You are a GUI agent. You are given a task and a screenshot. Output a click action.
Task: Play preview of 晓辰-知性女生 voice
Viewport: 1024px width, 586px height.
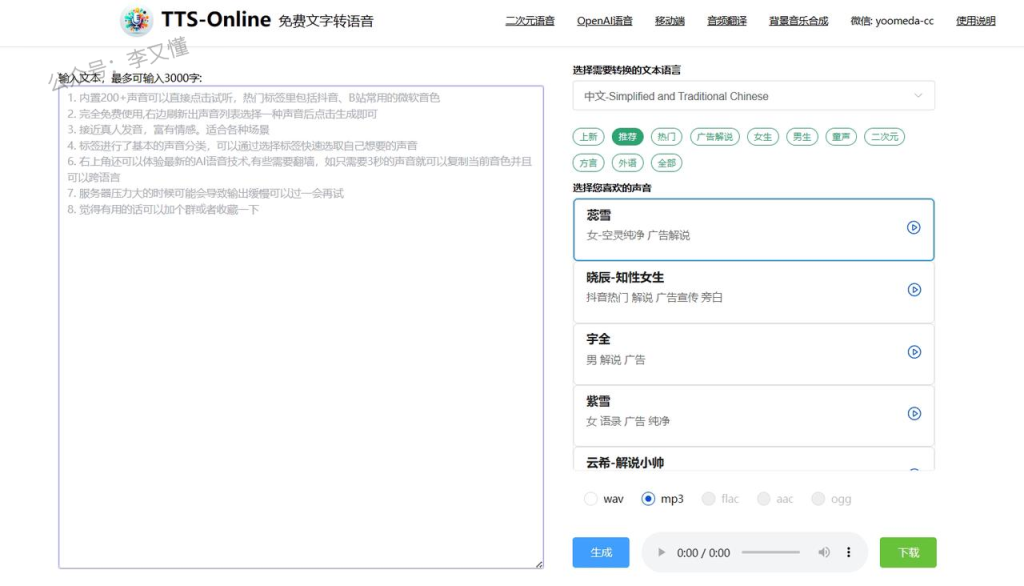(x=913, y=290)
